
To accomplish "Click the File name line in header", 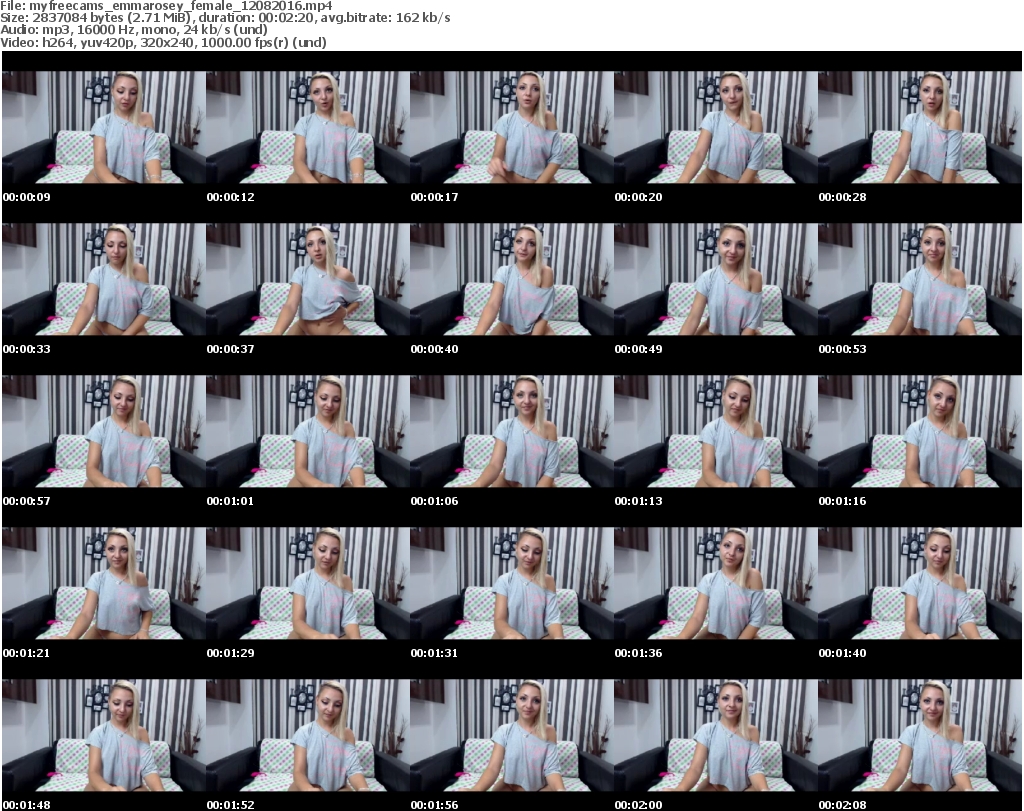I will [167, 6].
